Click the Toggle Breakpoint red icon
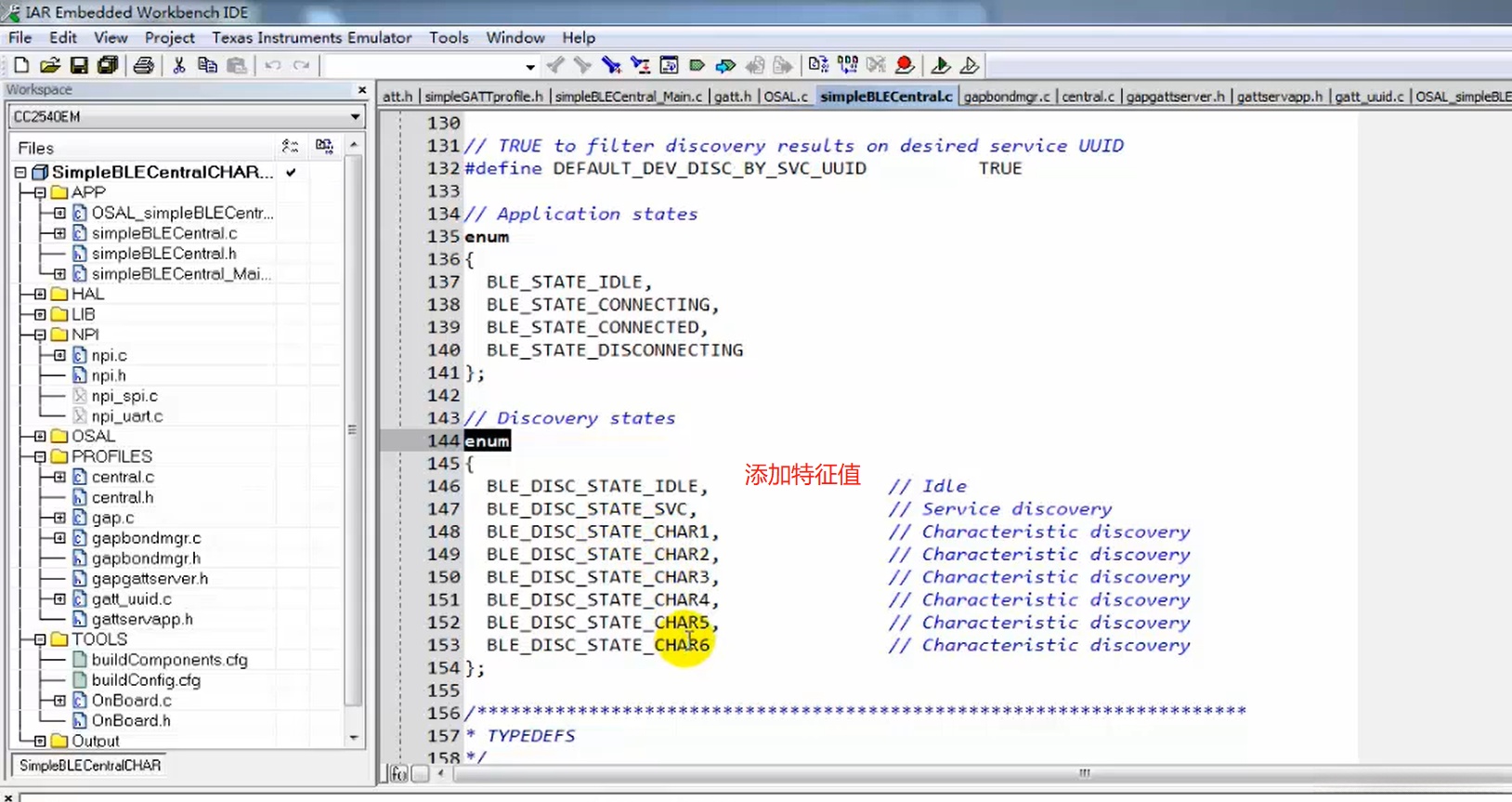Image resolution: width=1512 pixels, height=802 pixels. (x=905, y=65)
